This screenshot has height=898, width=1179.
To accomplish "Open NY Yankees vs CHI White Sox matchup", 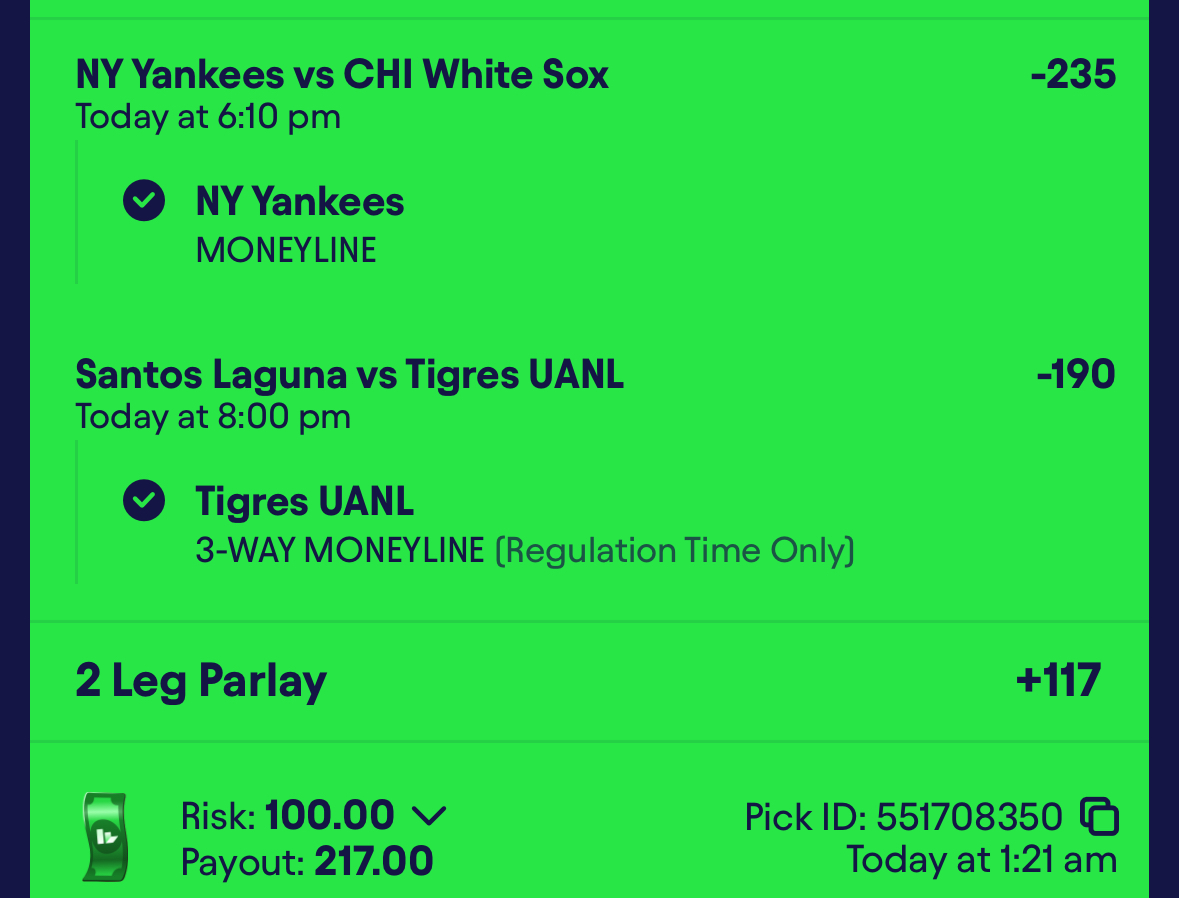I will pyautogui.click(x=342, y=74).
